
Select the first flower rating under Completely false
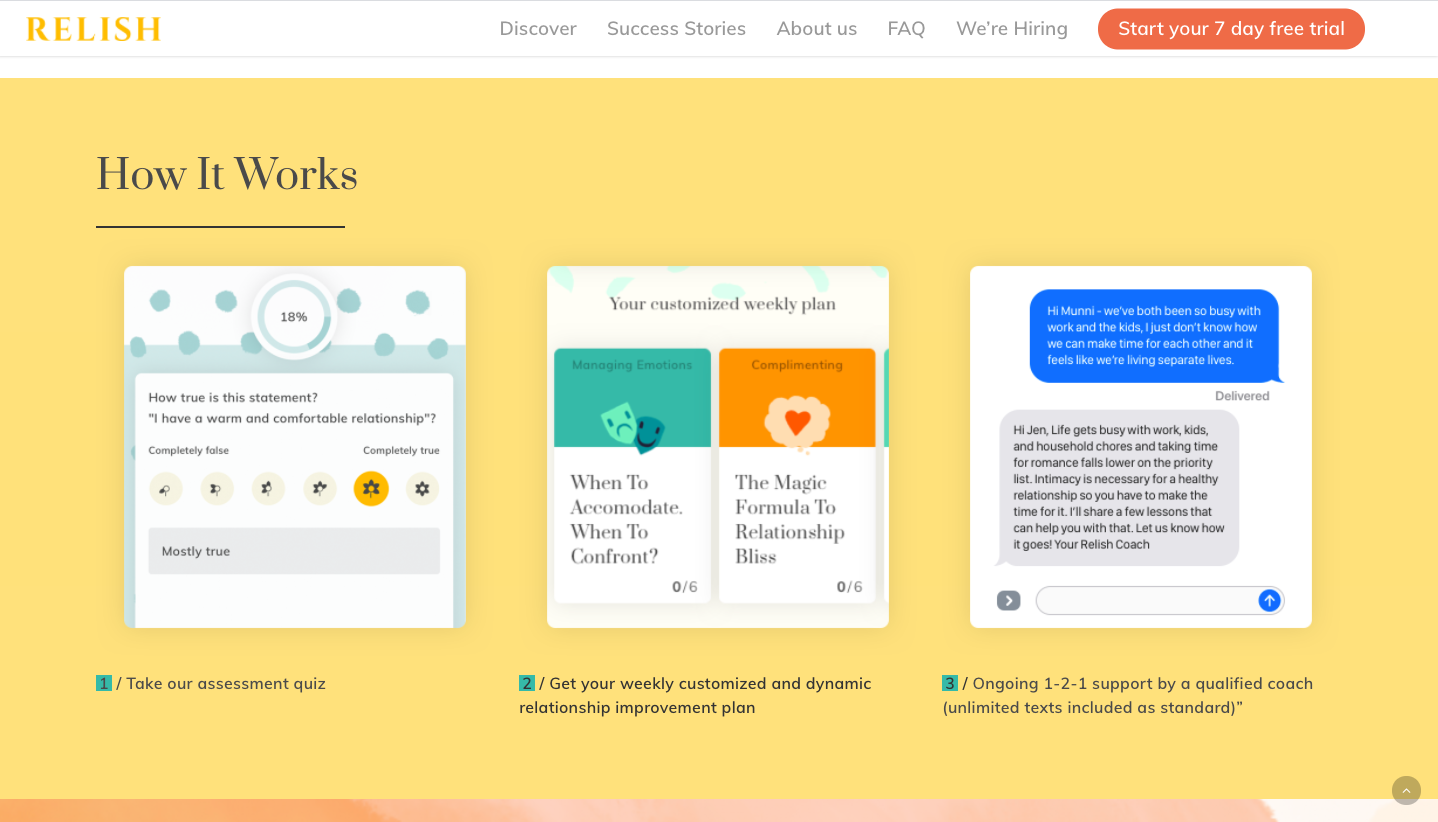(x=166, y=488)
